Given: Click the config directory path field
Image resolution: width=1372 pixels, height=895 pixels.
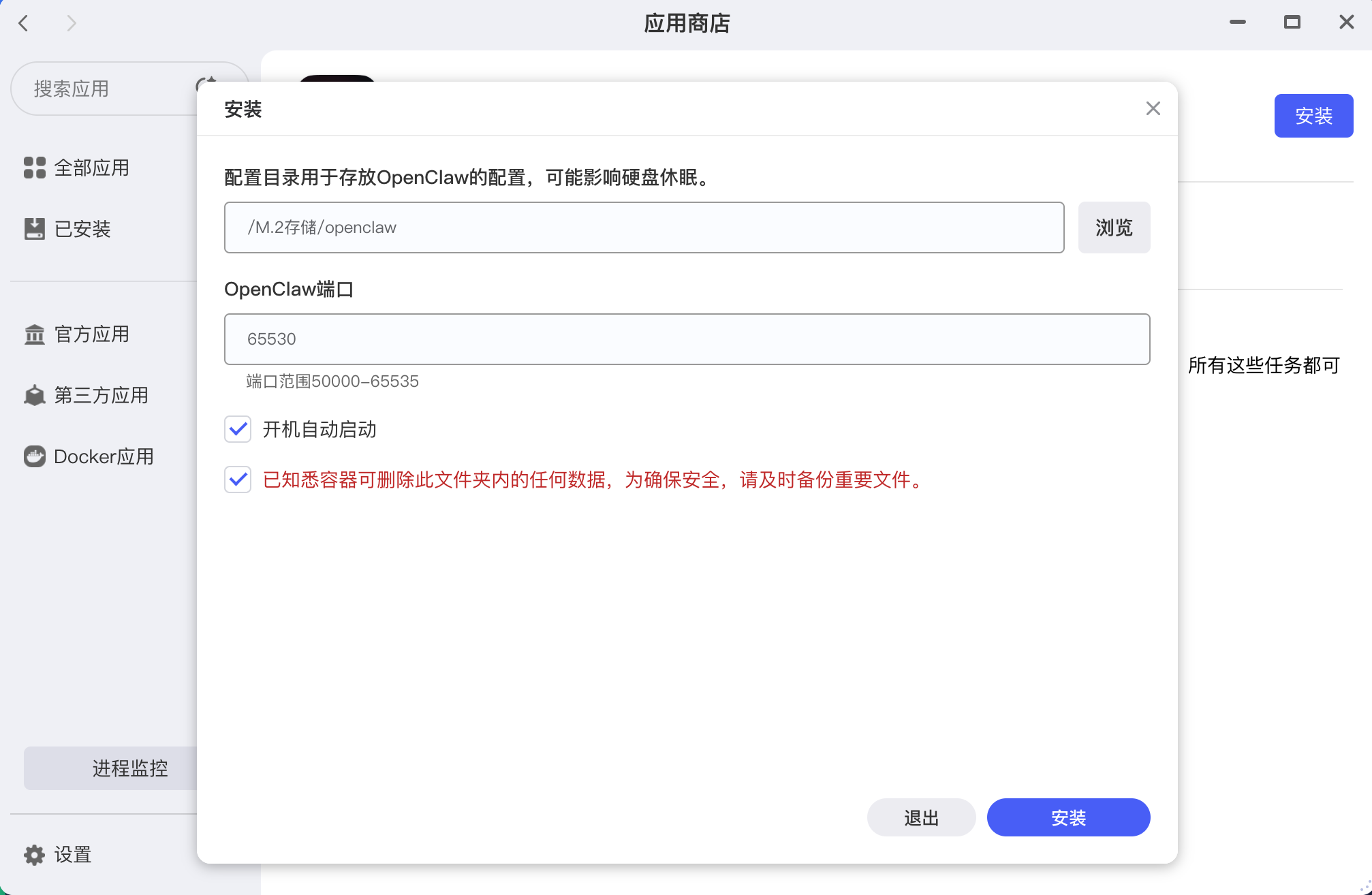Looking at the screenshot, I should click(644, 227).
